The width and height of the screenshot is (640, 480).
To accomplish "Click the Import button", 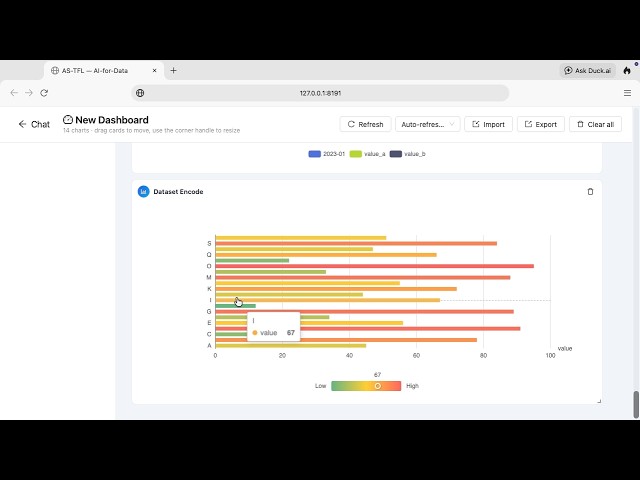I will pyautogui.click(x=488, y=124).
